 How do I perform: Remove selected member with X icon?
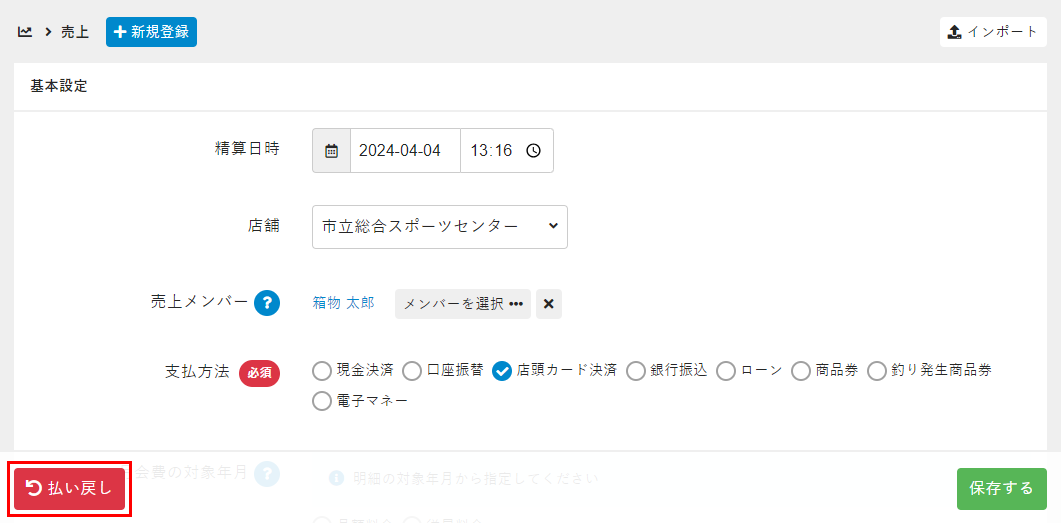tap(548, 304)
